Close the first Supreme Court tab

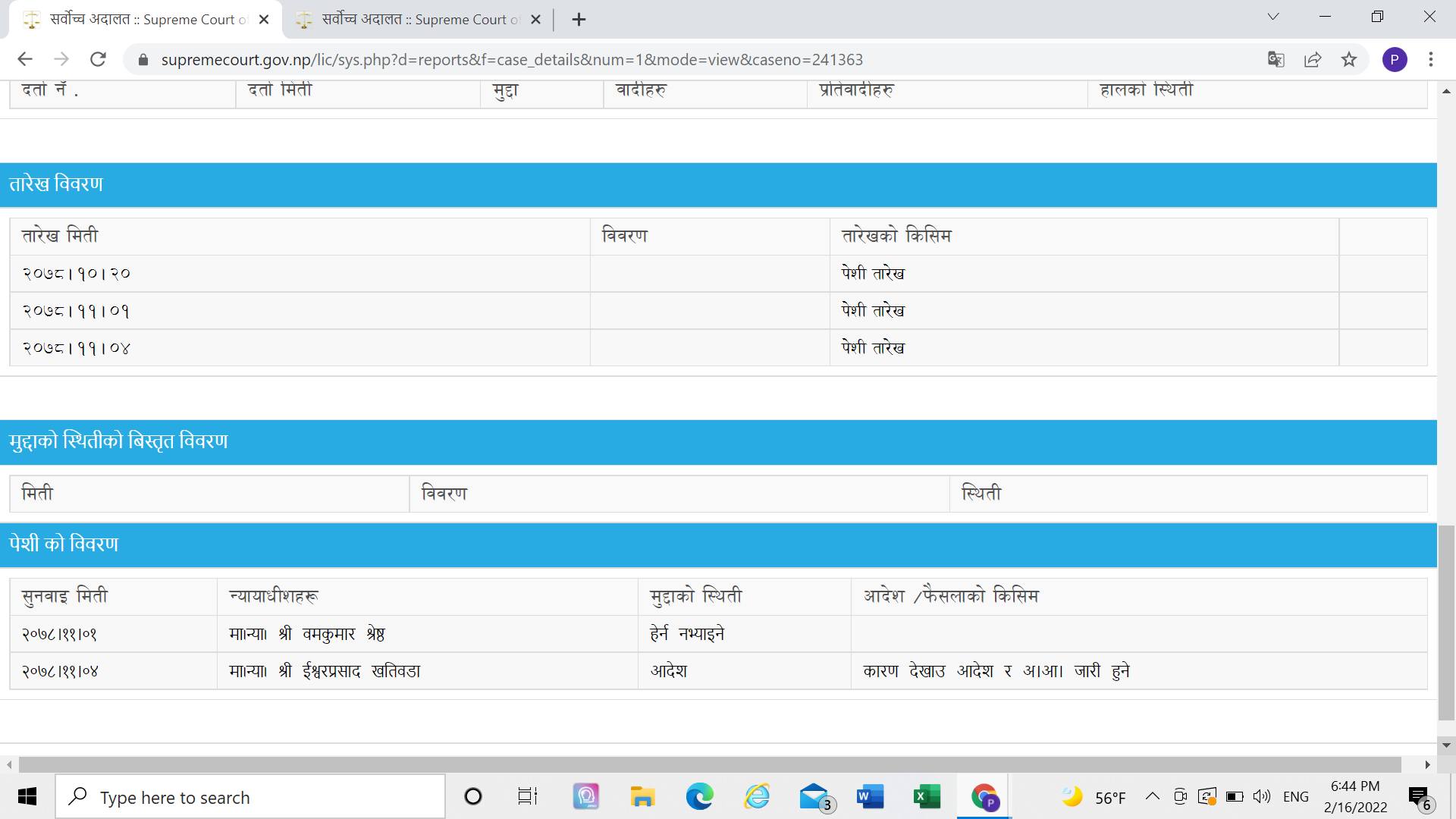(x=264, y=20)
